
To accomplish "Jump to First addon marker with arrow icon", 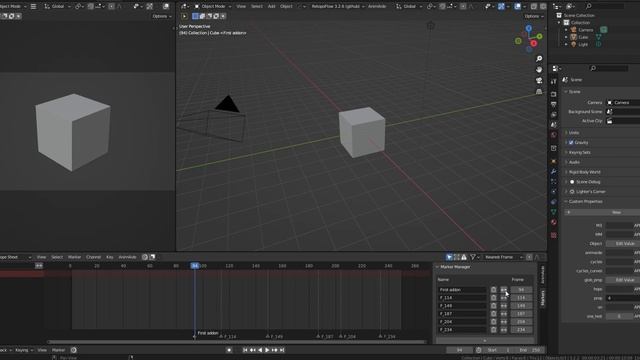I will click(504, 290).
